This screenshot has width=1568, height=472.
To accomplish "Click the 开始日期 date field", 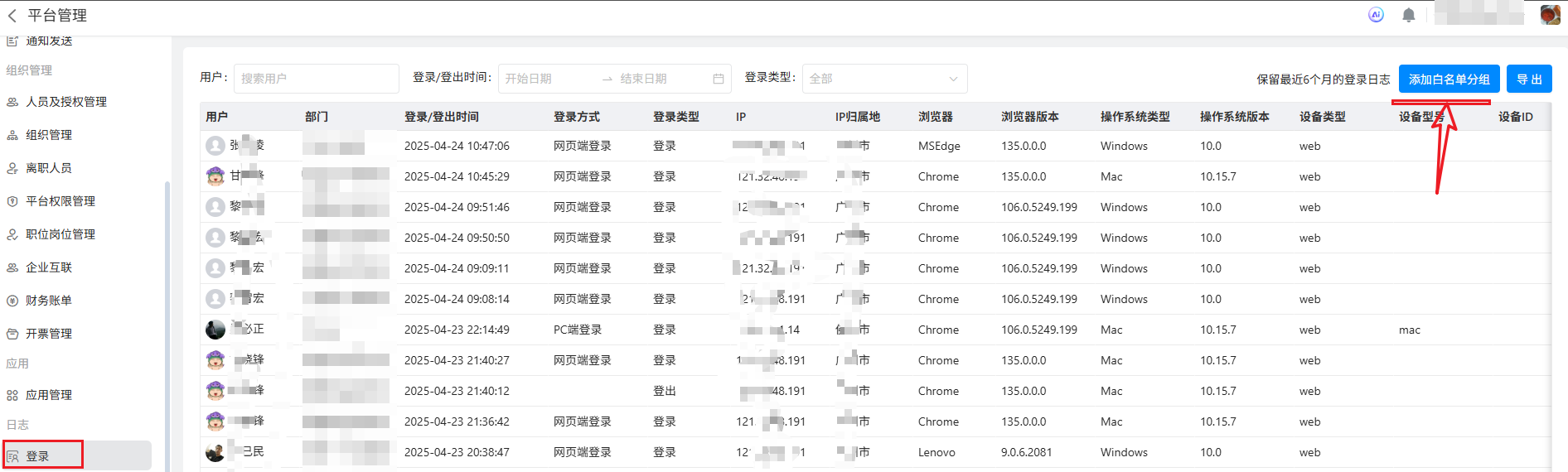I will pos(547,79).
